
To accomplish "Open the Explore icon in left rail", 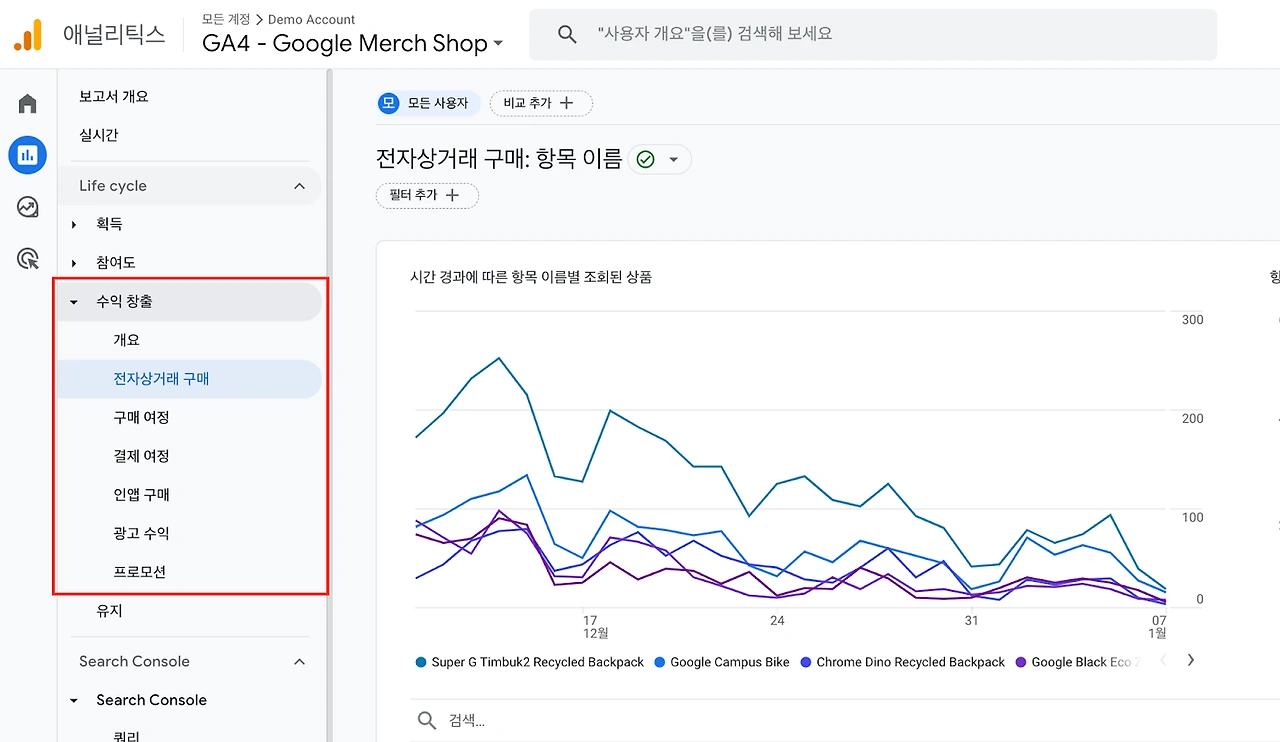I will pyautogui.click(x=28, y=207).
